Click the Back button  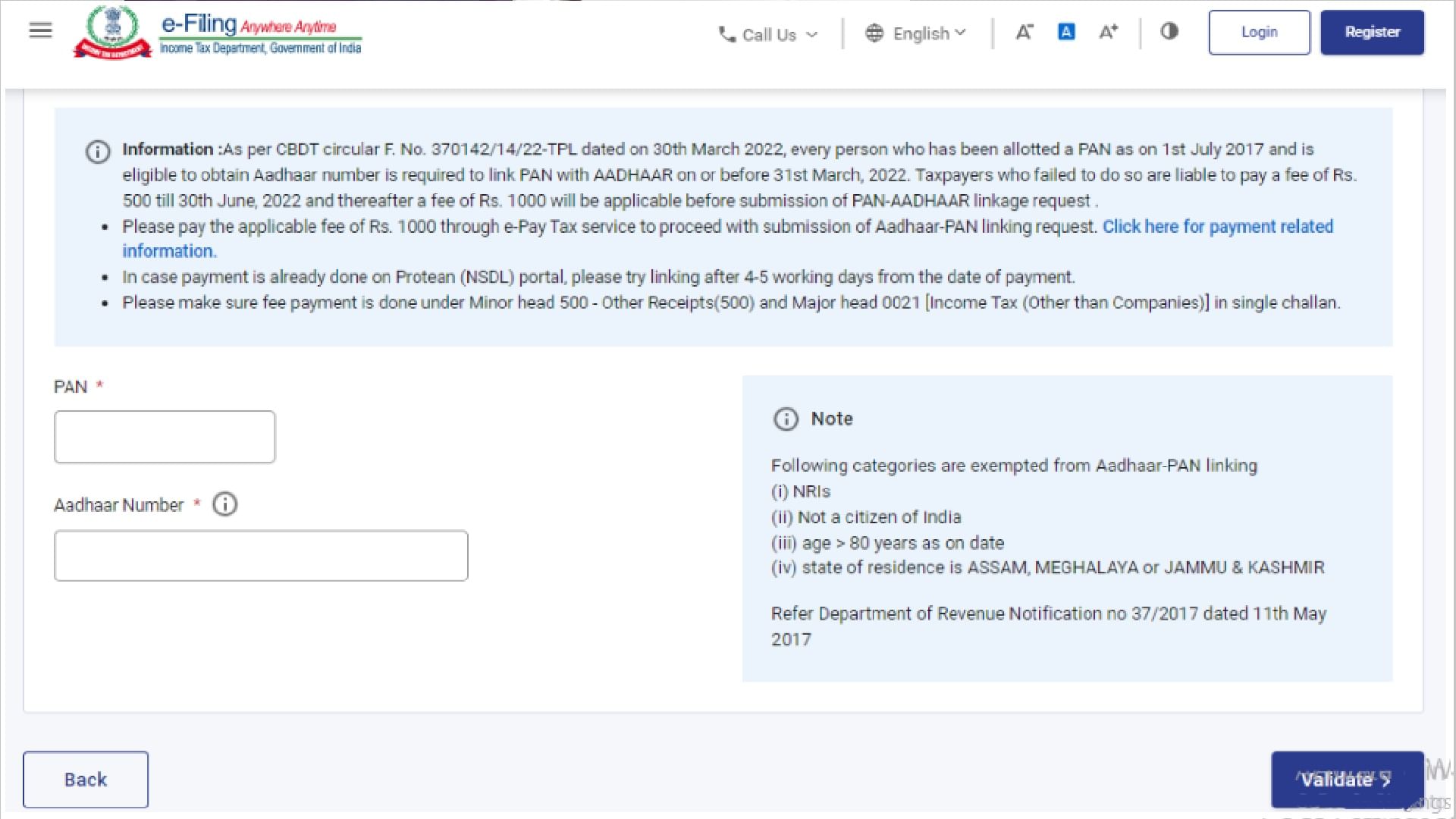pos(85,779)
